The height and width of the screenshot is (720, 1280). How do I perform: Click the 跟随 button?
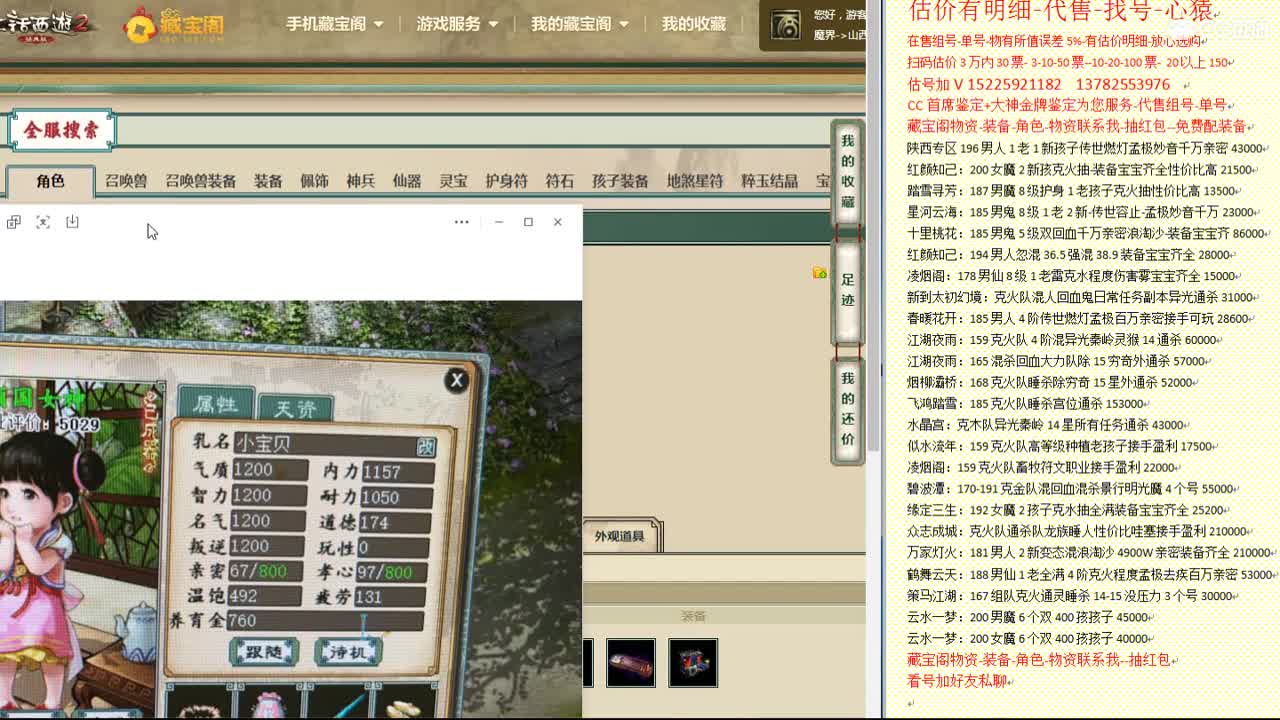[x=264, y=652]
